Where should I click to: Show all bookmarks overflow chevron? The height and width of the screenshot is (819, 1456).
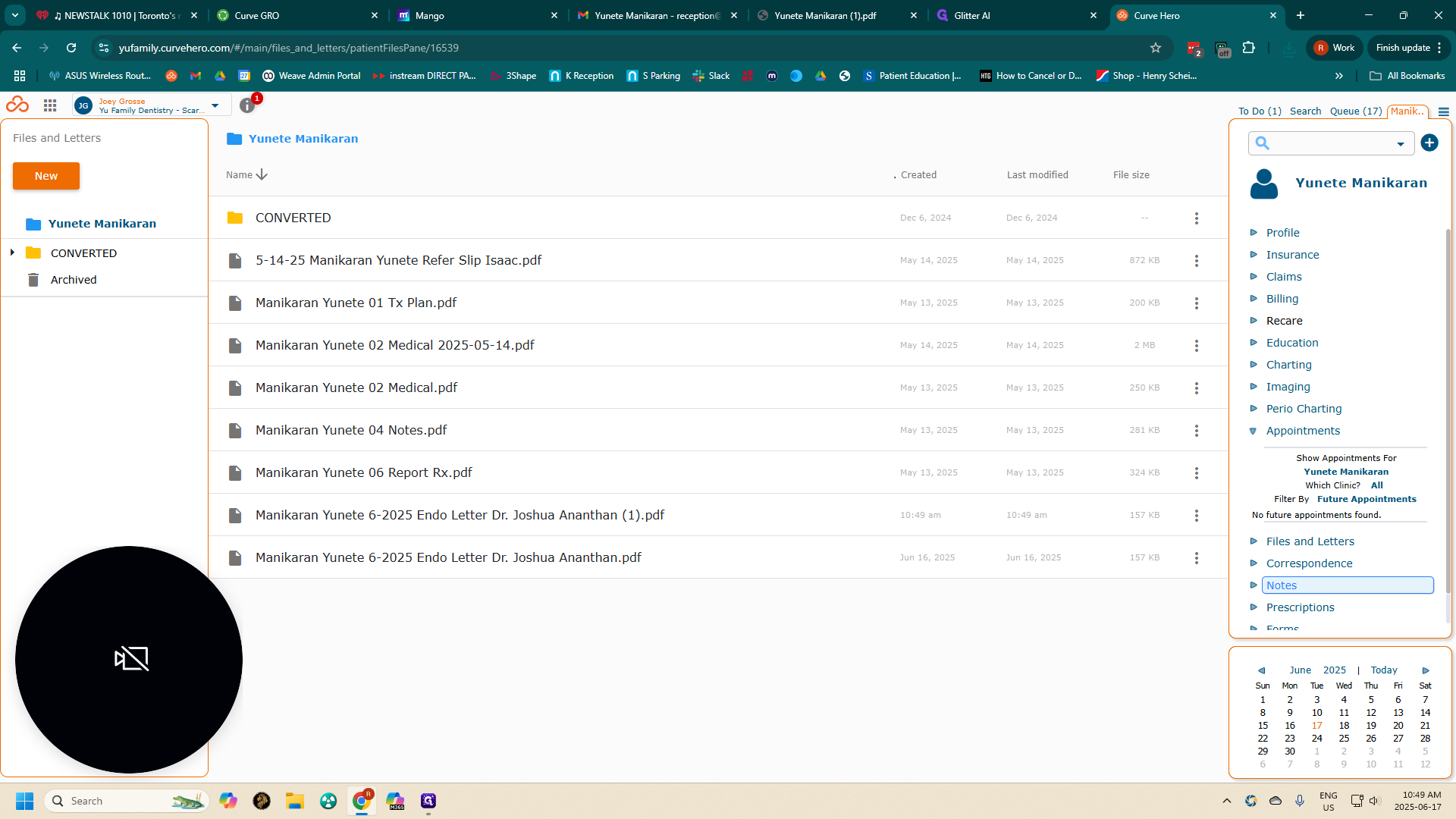(x=1339, y=76)
